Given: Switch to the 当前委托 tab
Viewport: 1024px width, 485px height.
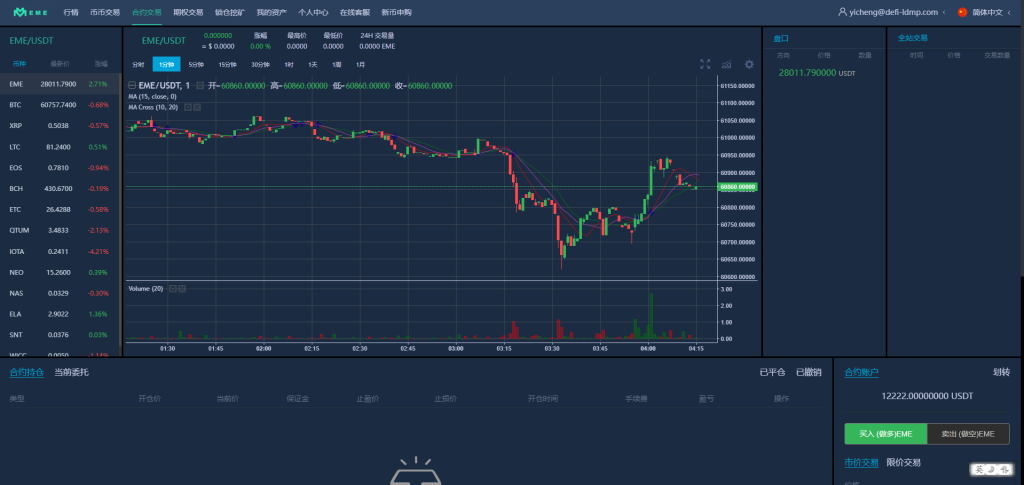Looking at the screenshot, I should (x=71, y=372).
